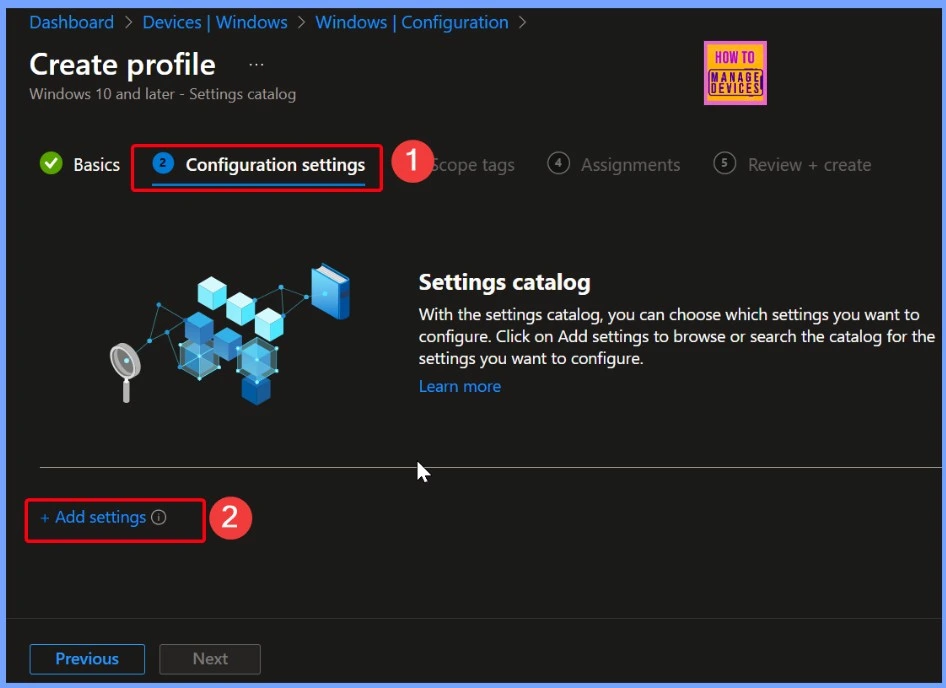This screenshot has height=688, width=946.
Task: Click the settings catalog cubes illustration
Action: [x=229, y=334]
